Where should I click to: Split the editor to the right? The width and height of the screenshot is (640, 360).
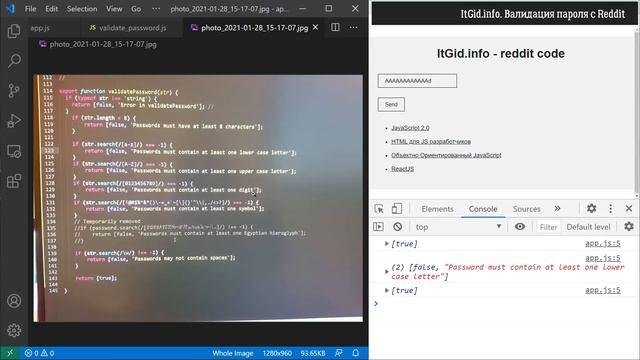pos(335,27)
